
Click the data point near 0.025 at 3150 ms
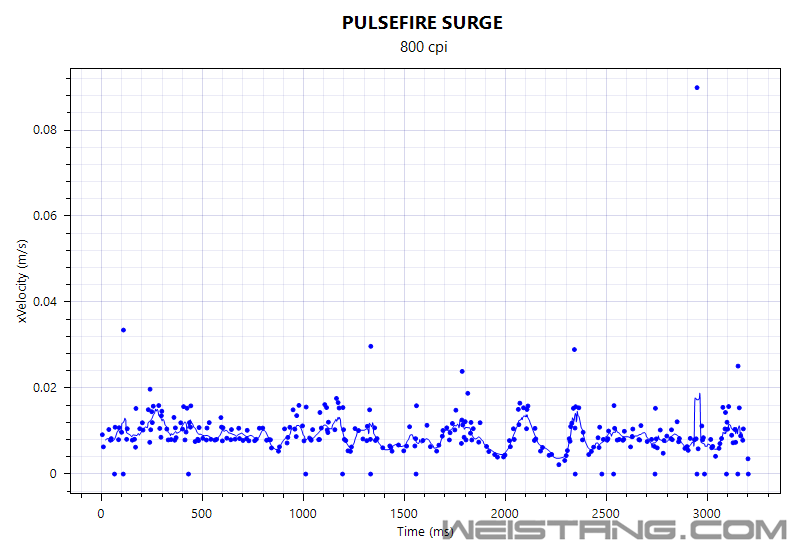(x=738, y=366)
